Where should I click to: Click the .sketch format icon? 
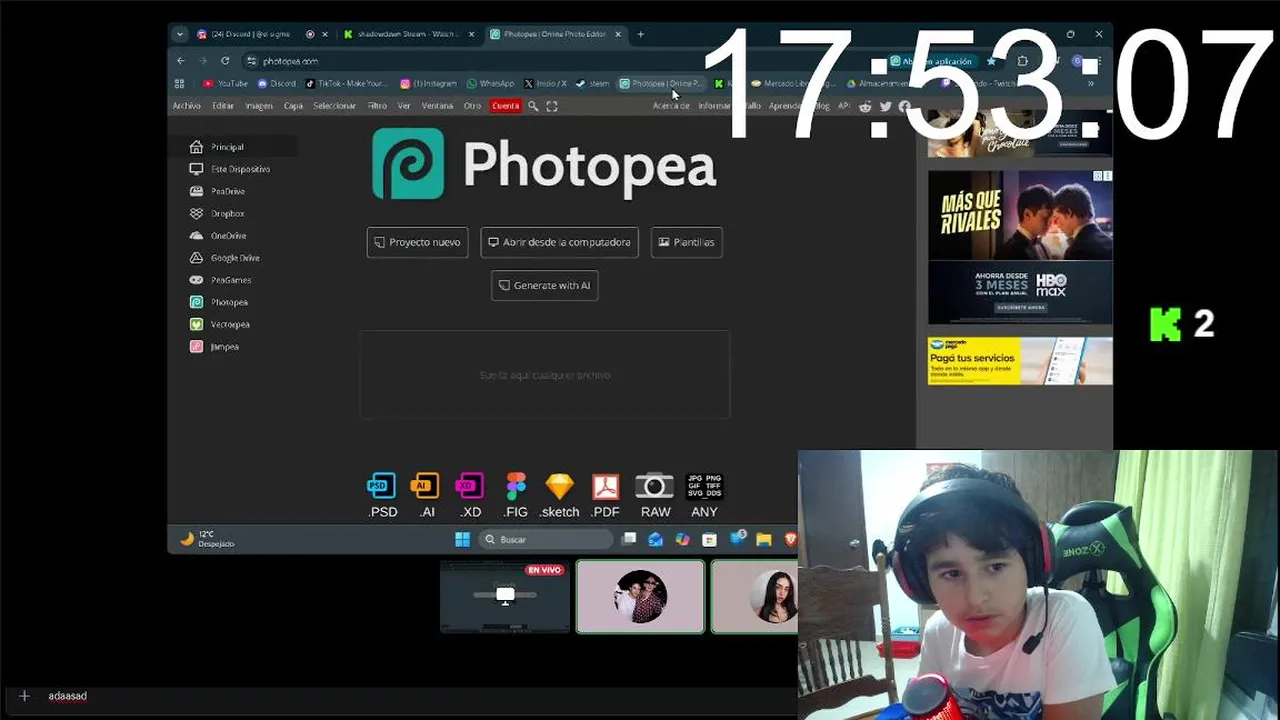[x=560, y=495]
